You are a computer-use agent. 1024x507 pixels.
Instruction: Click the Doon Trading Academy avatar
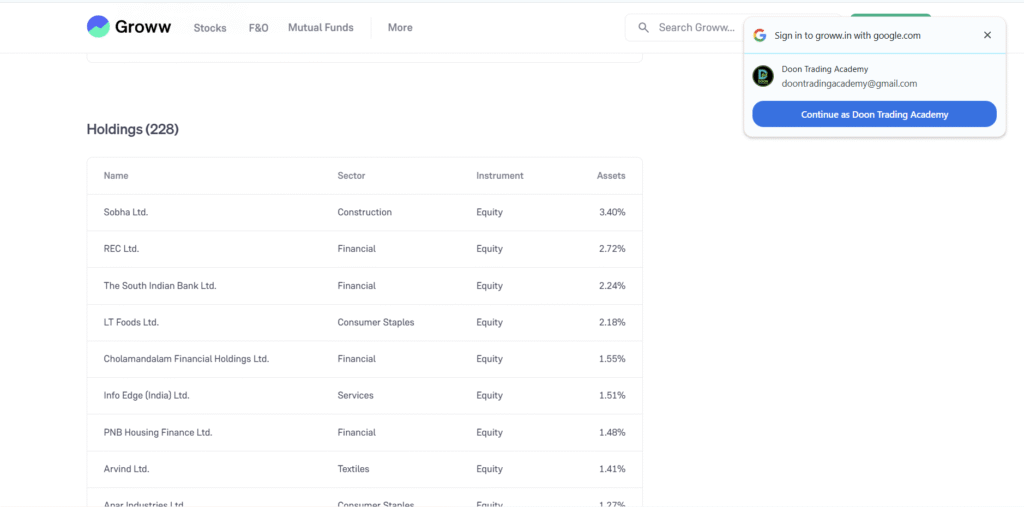click(763, 76)
